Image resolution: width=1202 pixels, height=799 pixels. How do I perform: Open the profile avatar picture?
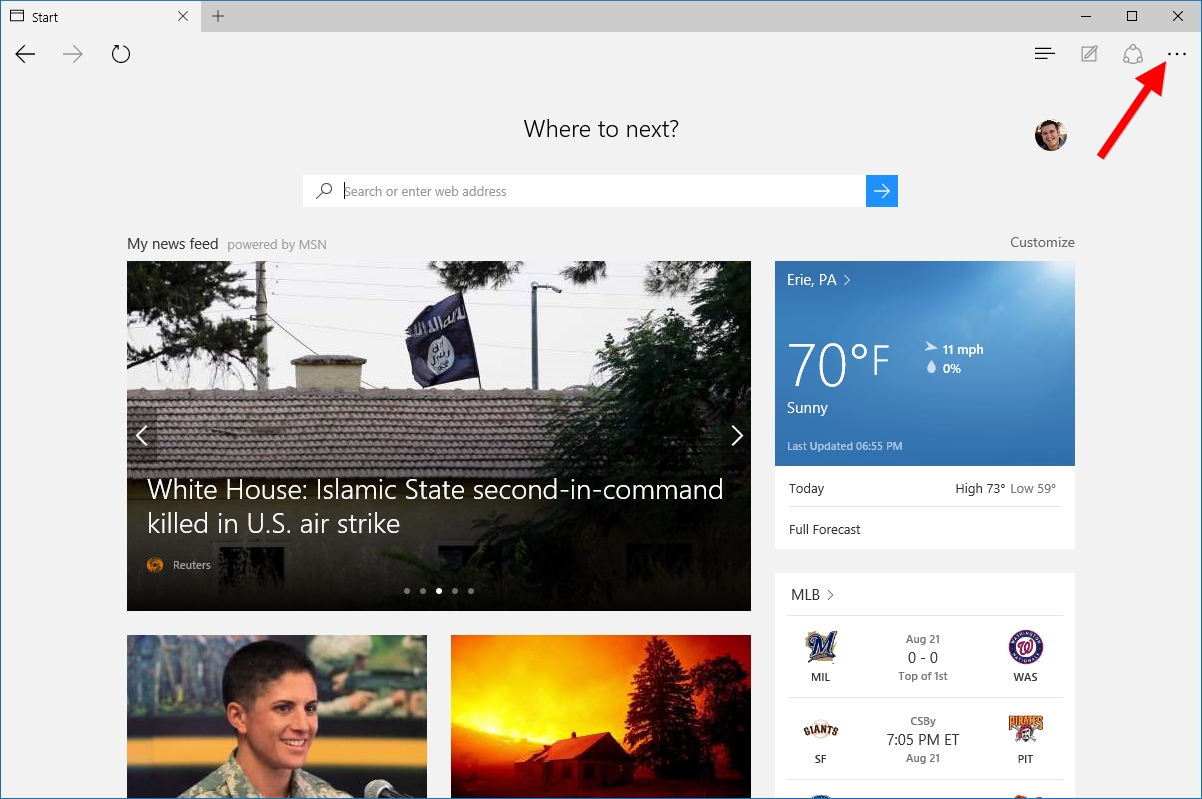[1050, 134]
